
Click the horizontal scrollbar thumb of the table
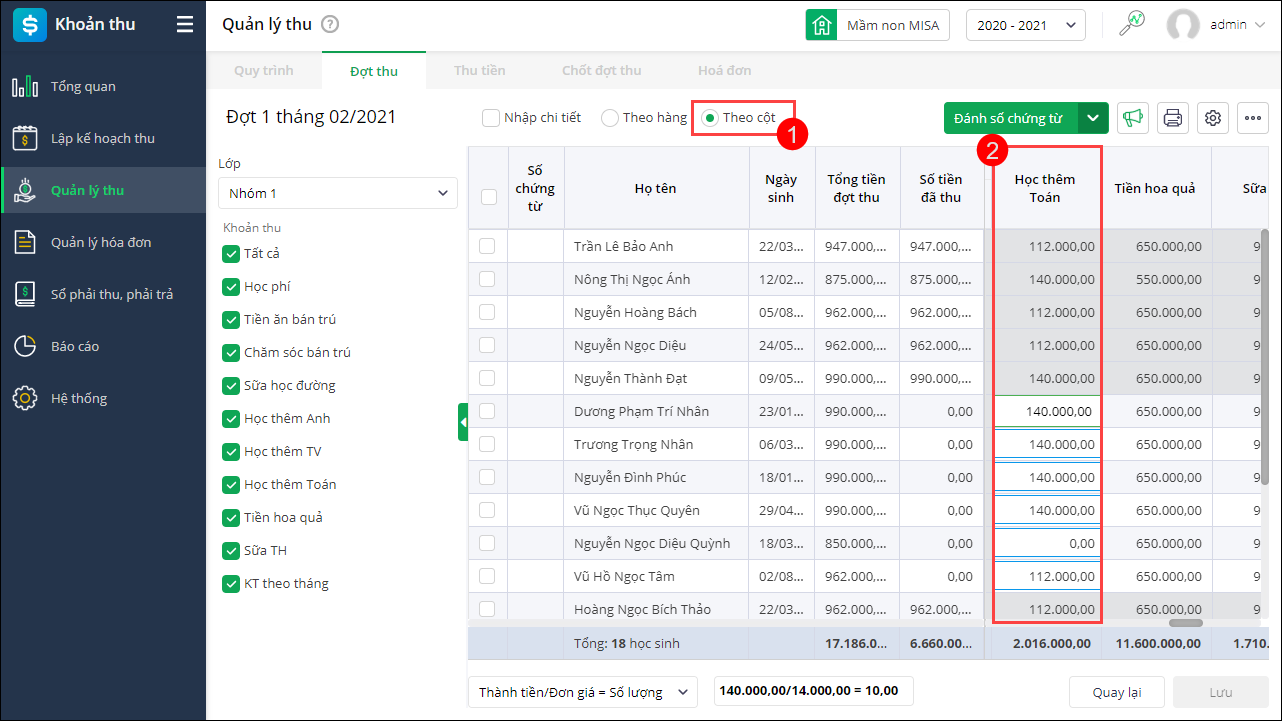tap(1185, 623)
